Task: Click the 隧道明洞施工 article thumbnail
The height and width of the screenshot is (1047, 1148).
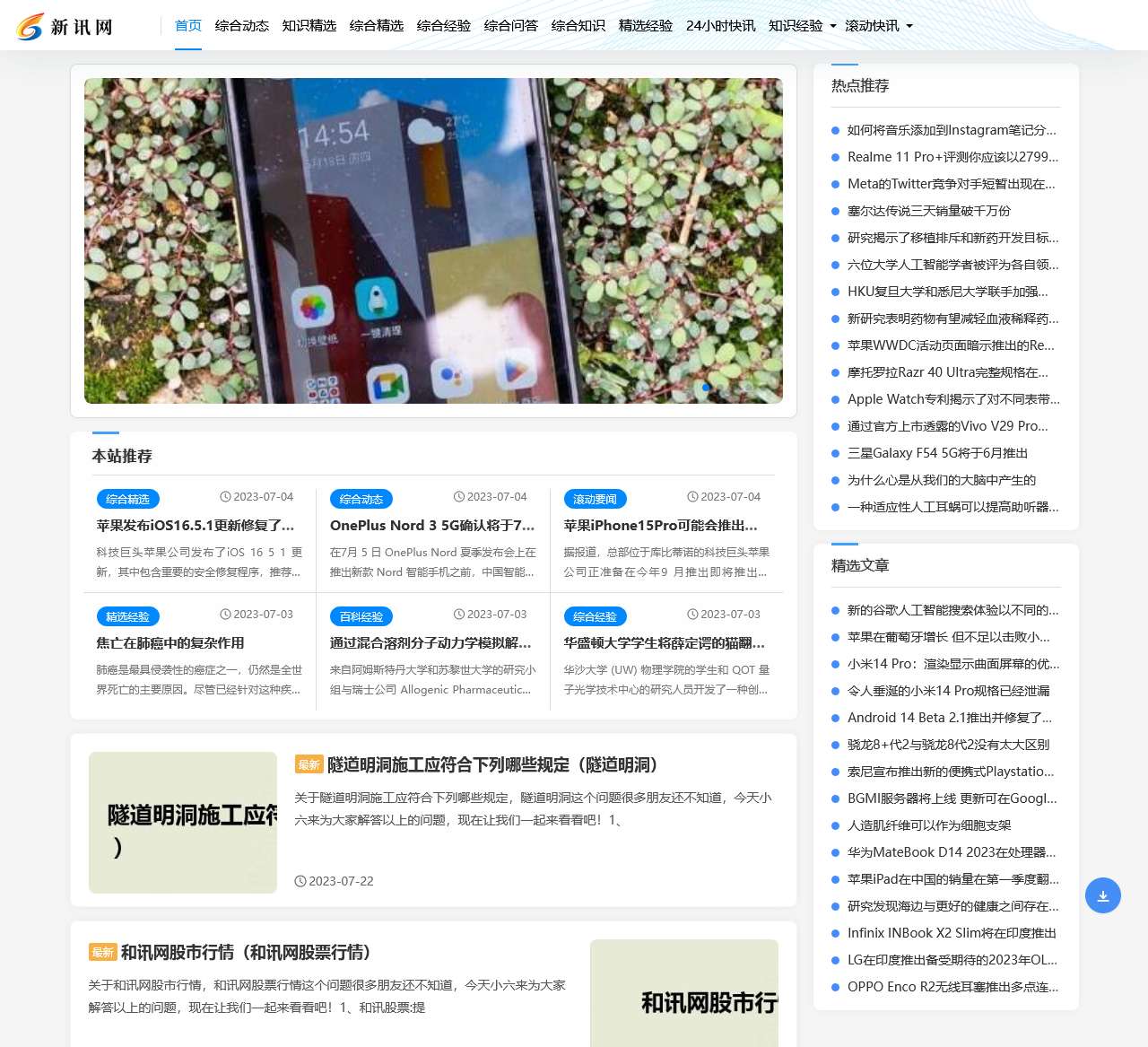Action: coord(183,823)
